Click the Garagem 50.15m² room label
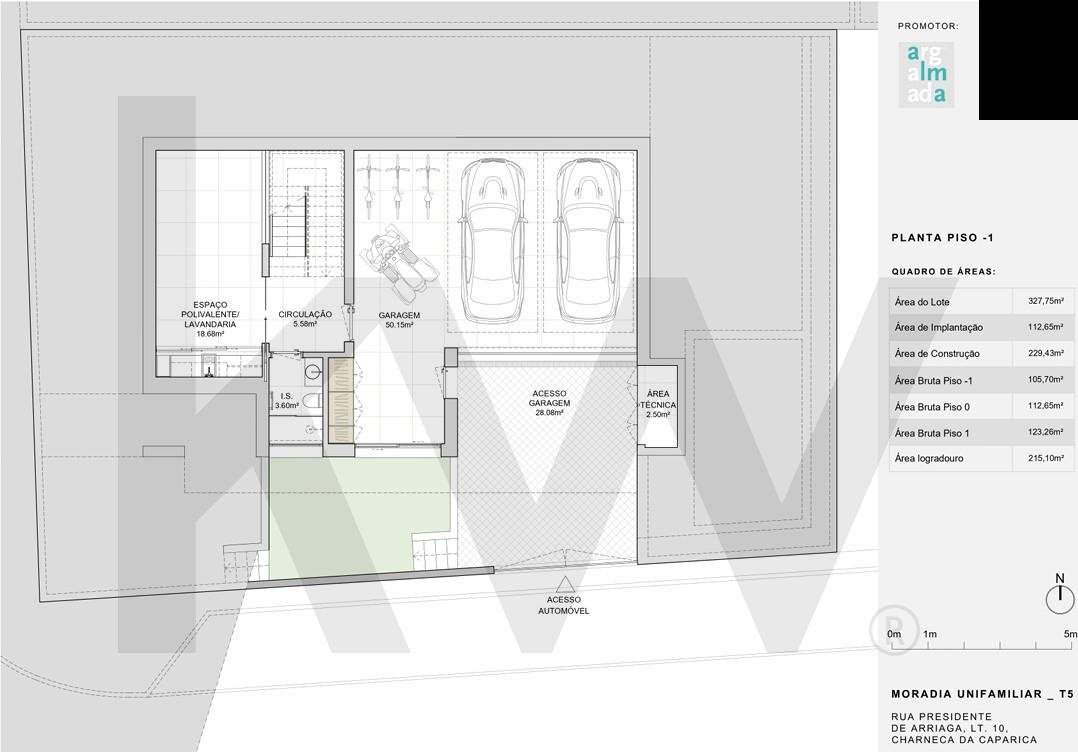 tap(399, 320)
